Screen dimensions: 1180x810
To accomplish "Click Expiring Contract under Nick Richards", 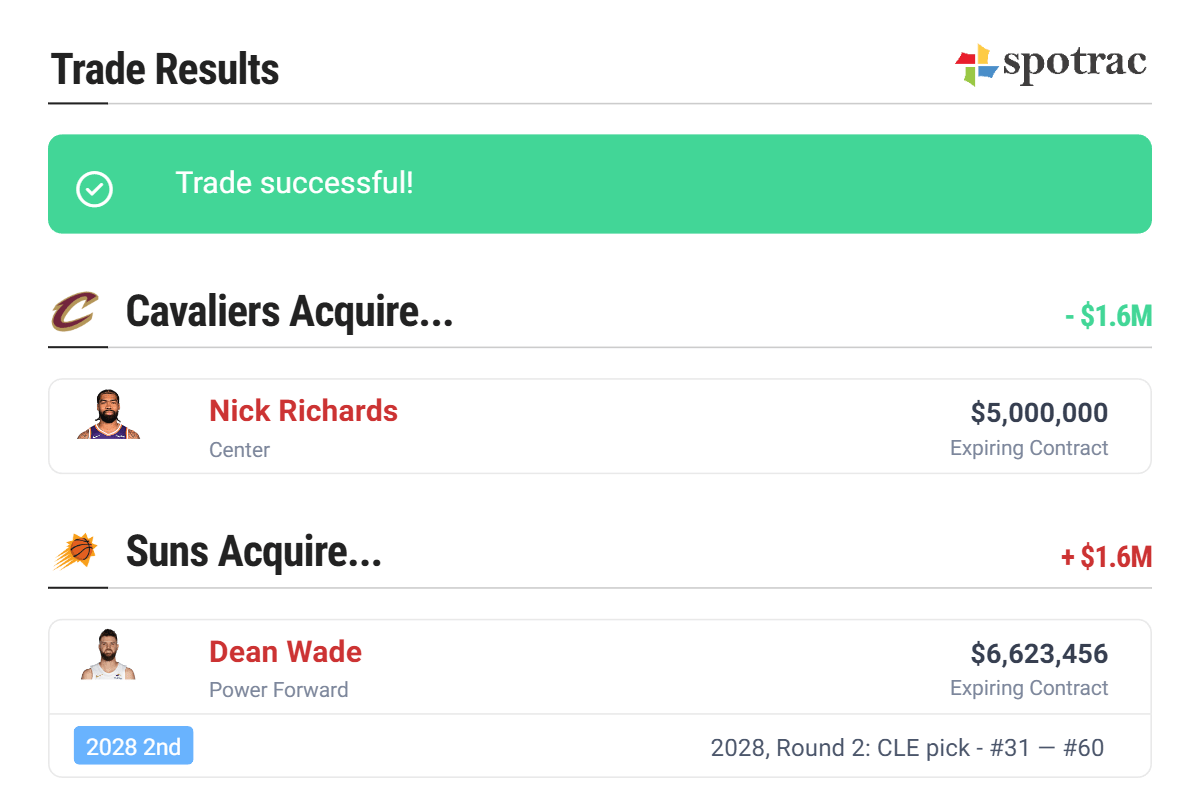I will 1029,448.
